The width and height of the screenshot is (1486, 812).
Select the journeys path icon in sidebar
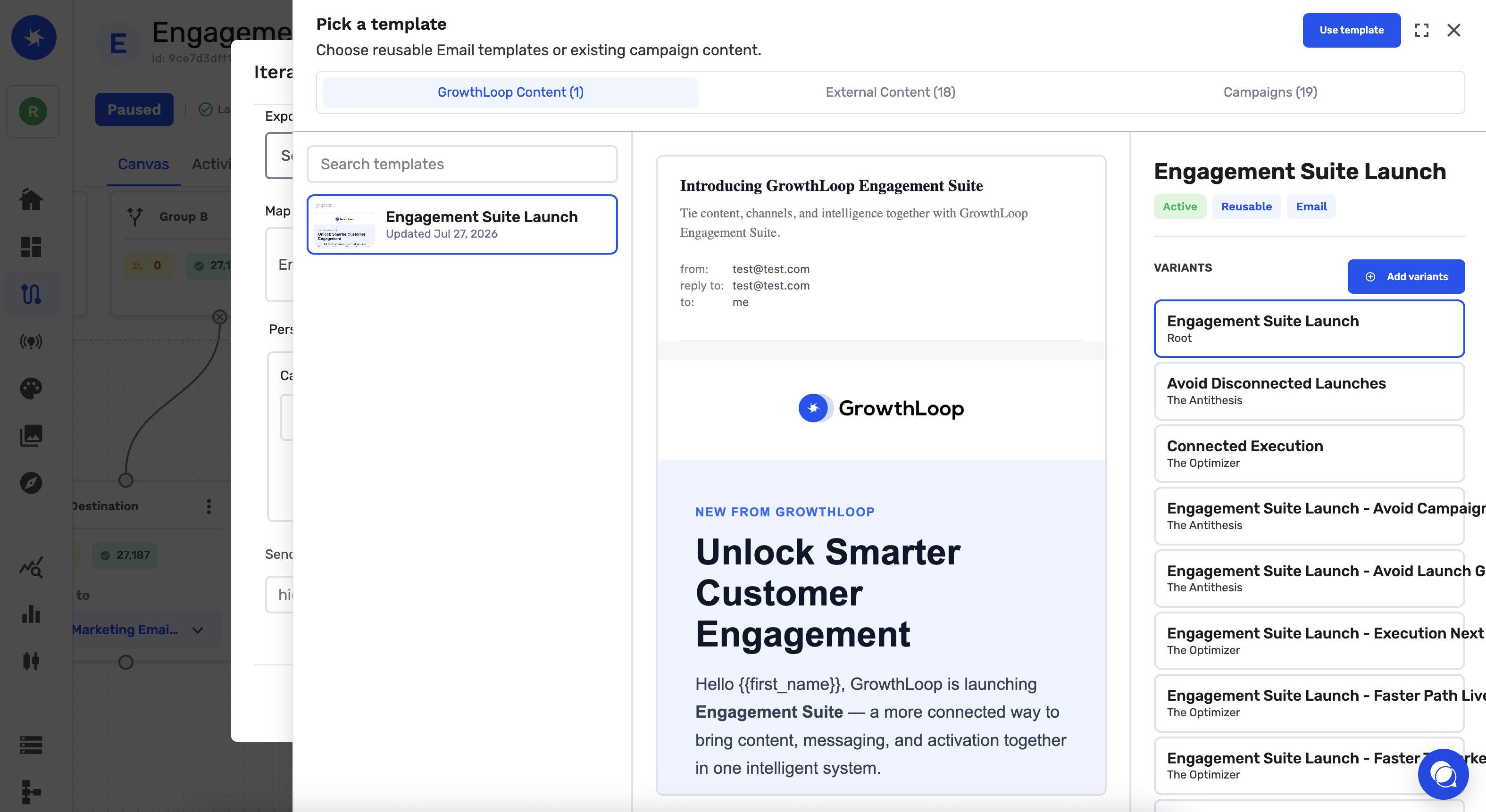coord(31,294)
